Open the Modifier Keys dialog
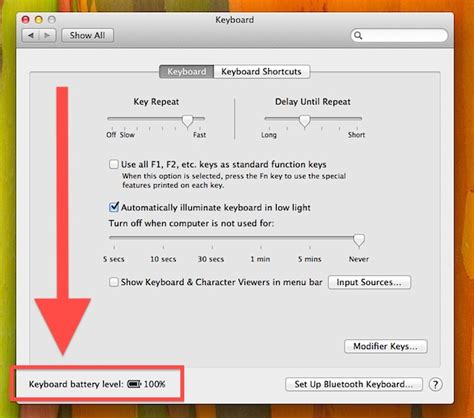Screen dimensions: 474x418 [x=386, y=346]
